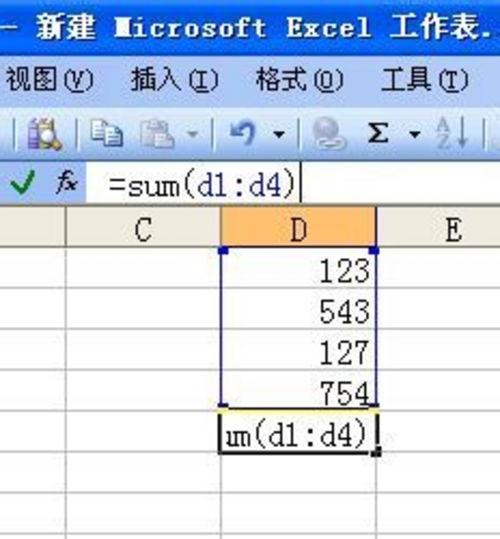
Task: Click the cell containing 543
Action: 298,308
